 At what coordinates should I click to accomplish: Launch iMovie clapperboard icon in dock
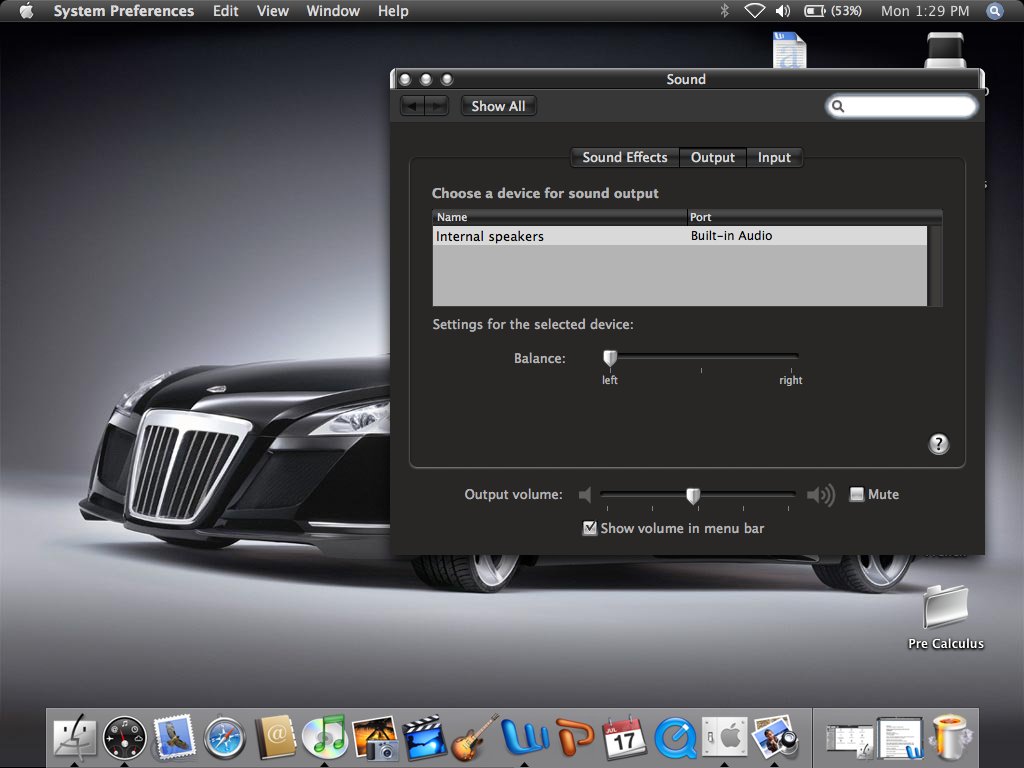pyautogui.click(x=424, y=740)
